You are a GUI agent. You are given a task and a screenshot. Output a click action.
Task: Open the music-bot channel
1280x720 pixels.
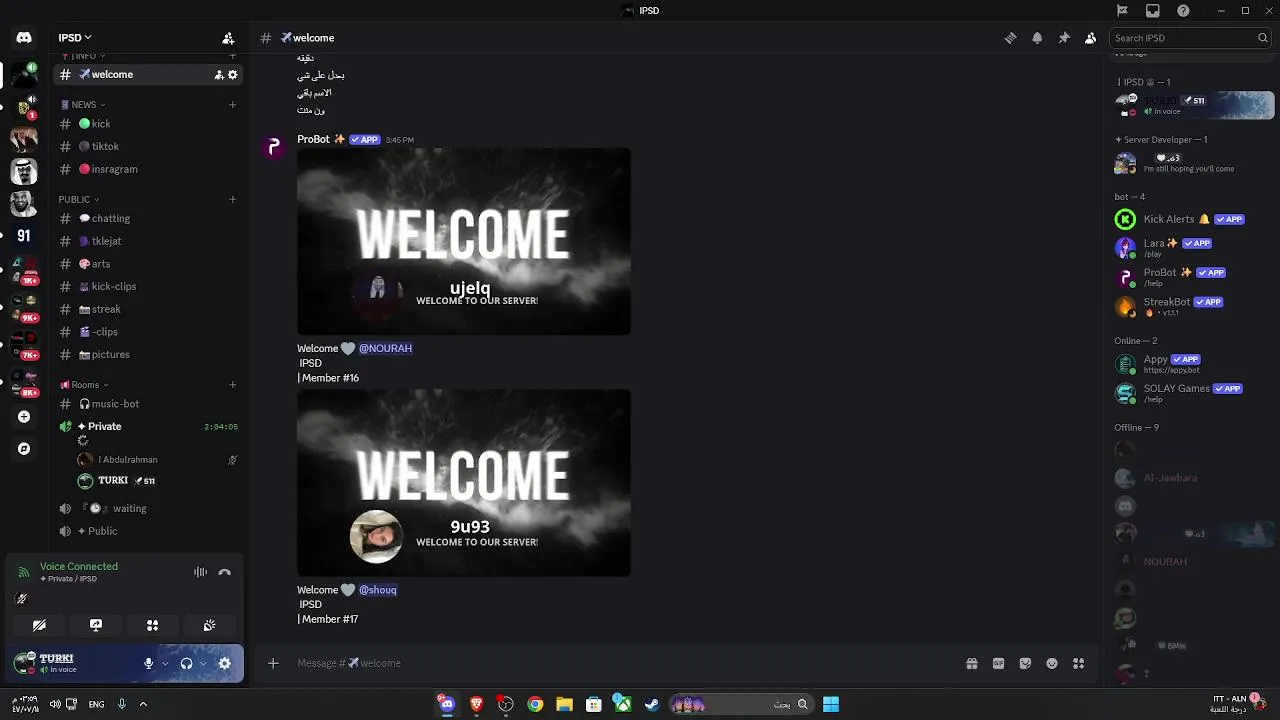pyautogui.click(x=148, y=404)
